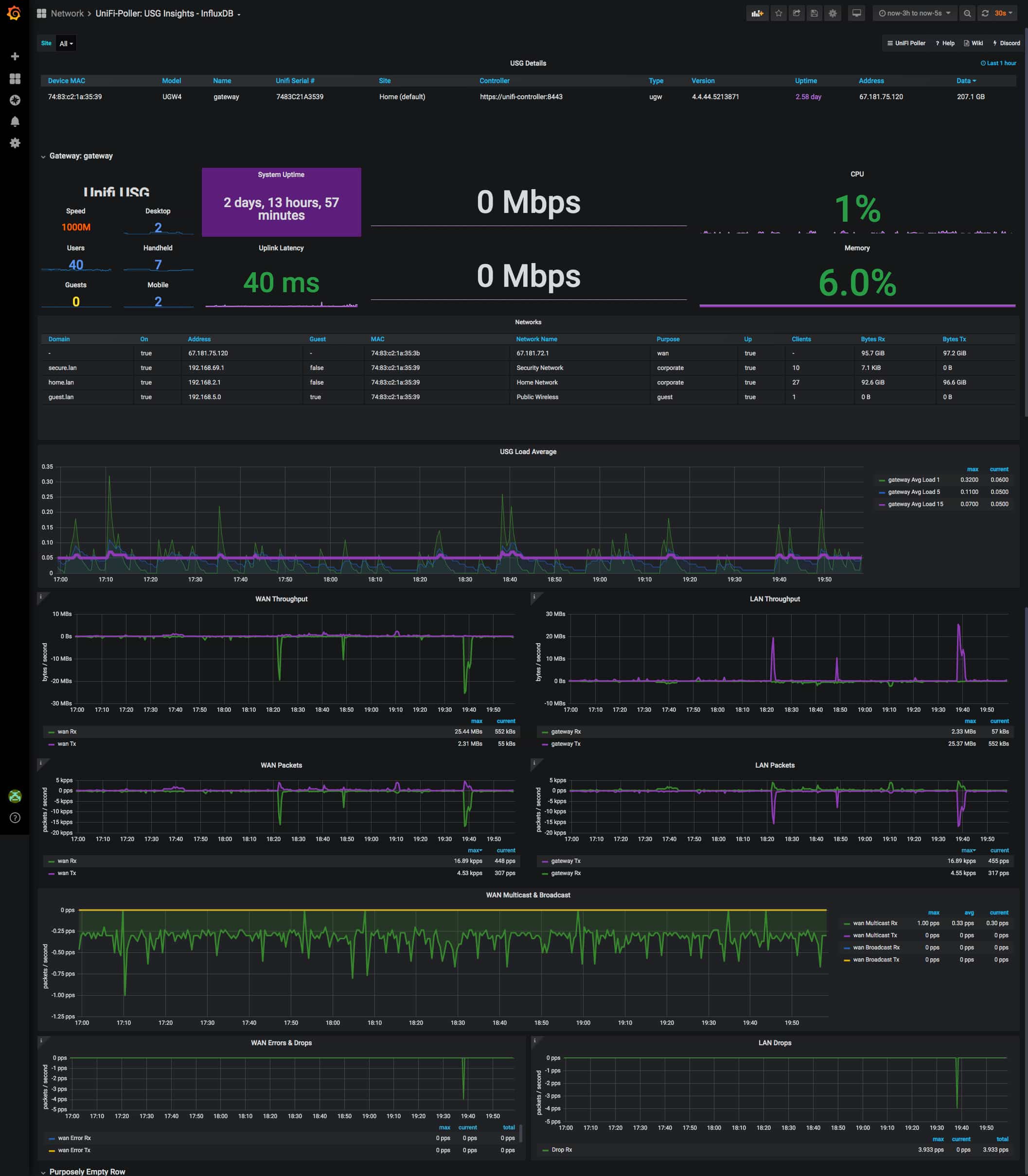Viewport: 1028px width, 1176px height.
Task: Cycle view mode with monitor icon
Action: [x=856, y=13]
